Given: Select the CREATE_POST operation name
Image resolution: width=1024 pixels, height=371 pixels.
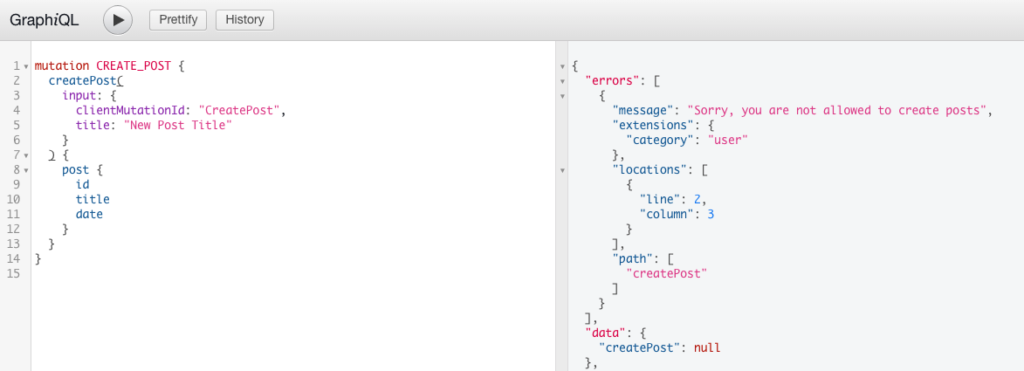Looking at the screenshot, I should pos(134,67).
